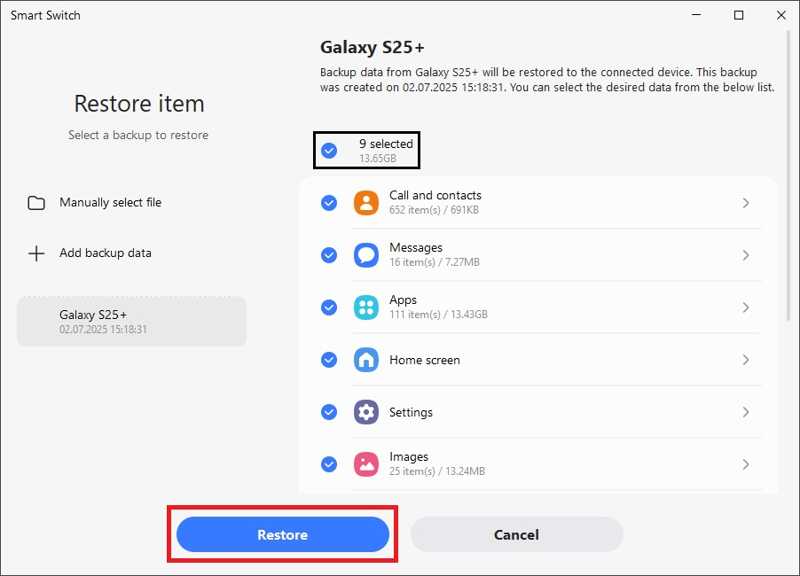Click the plus icon for Add backup data

36,253
